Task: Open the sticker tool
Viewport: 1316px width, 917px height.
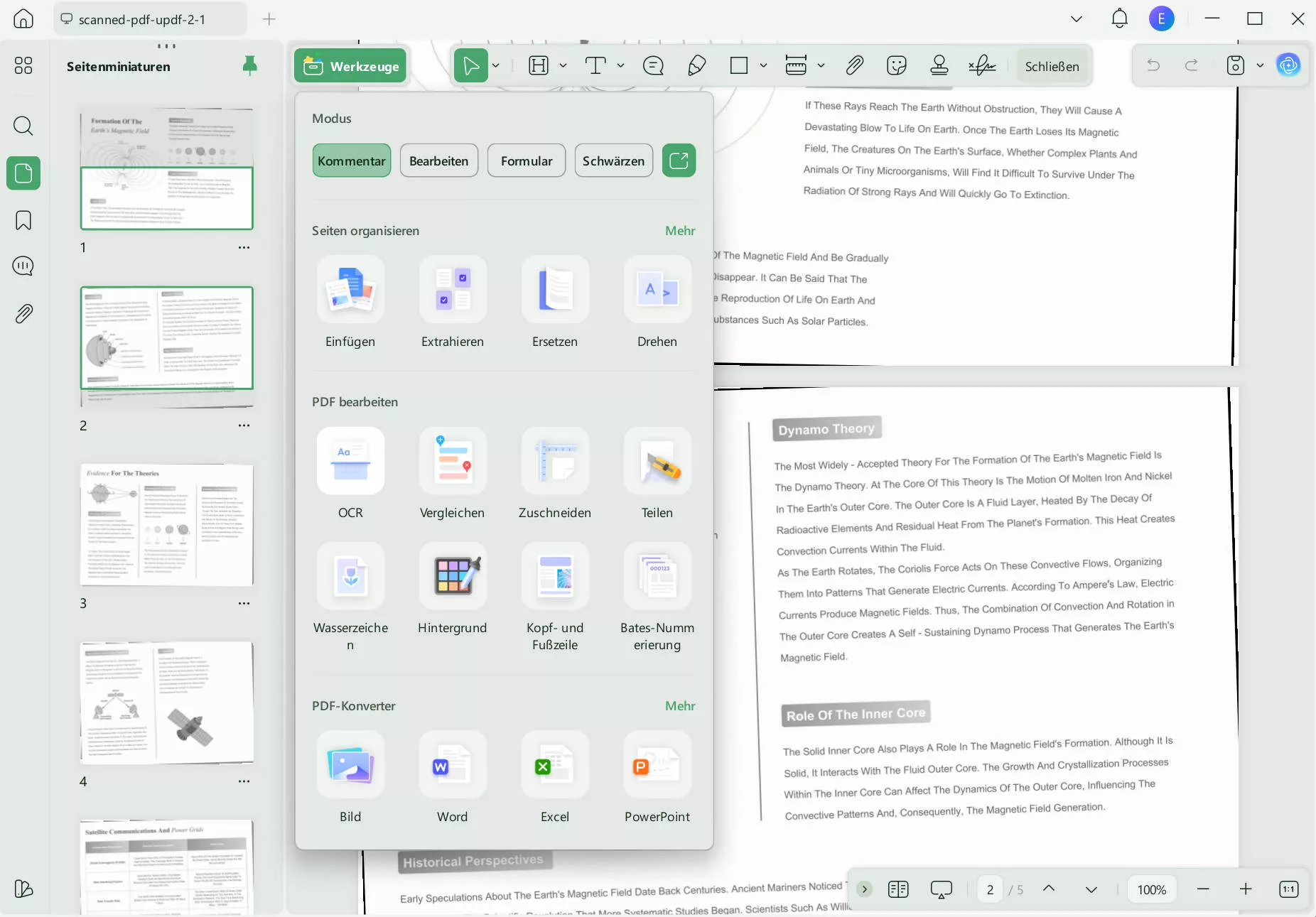Action: click(x=897, y=66)
